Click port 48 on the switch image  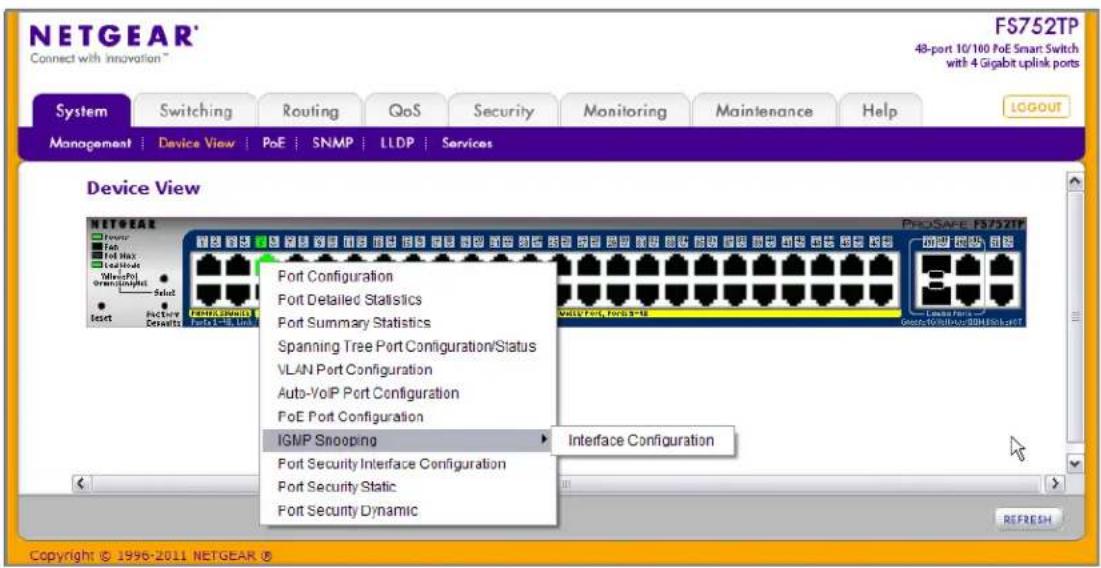coord(881,296)
